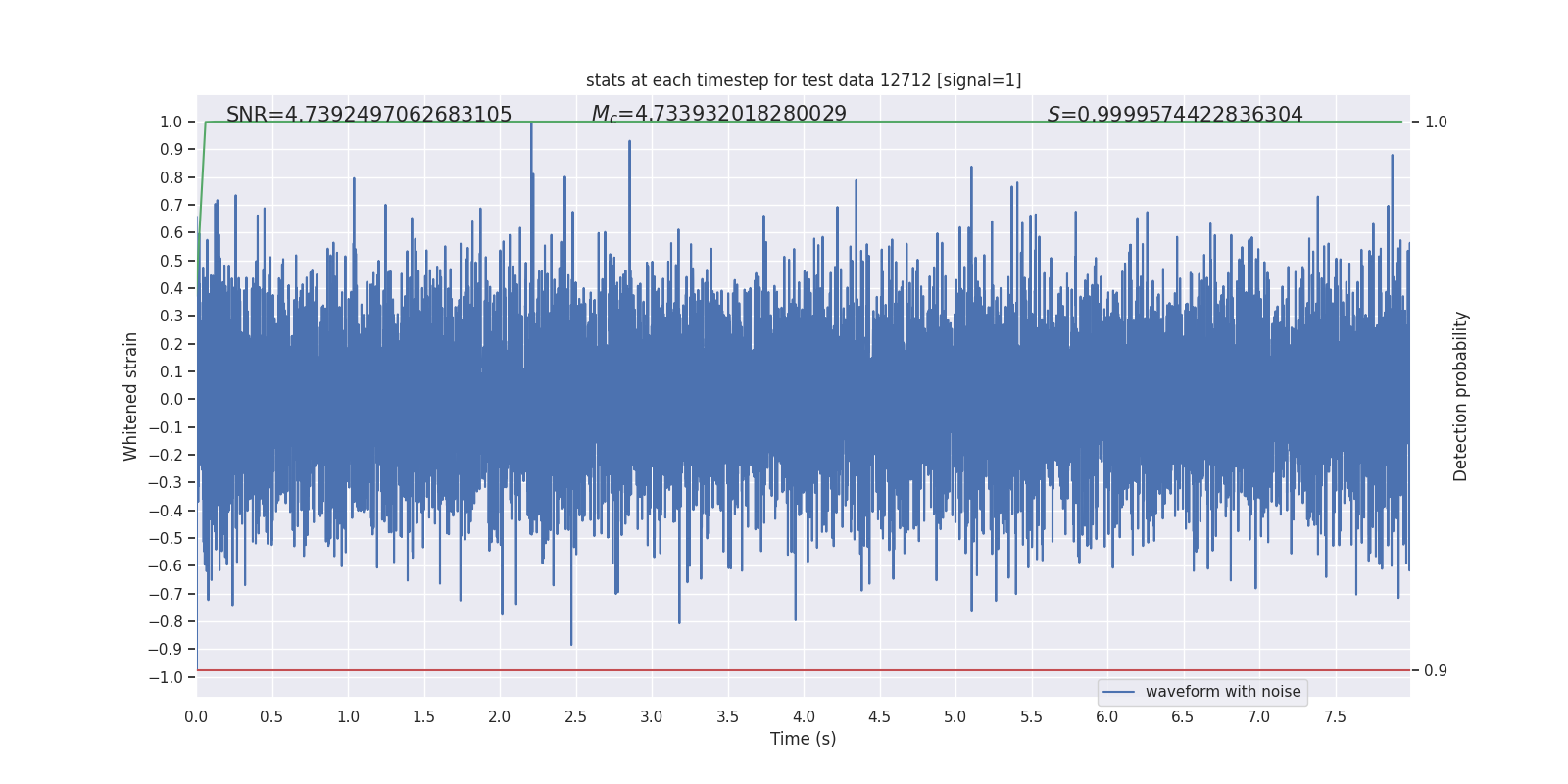1568x784 pixels.
Task: Select the −0.6 Whitened strain tick label
Action: (x=166, y=565)
